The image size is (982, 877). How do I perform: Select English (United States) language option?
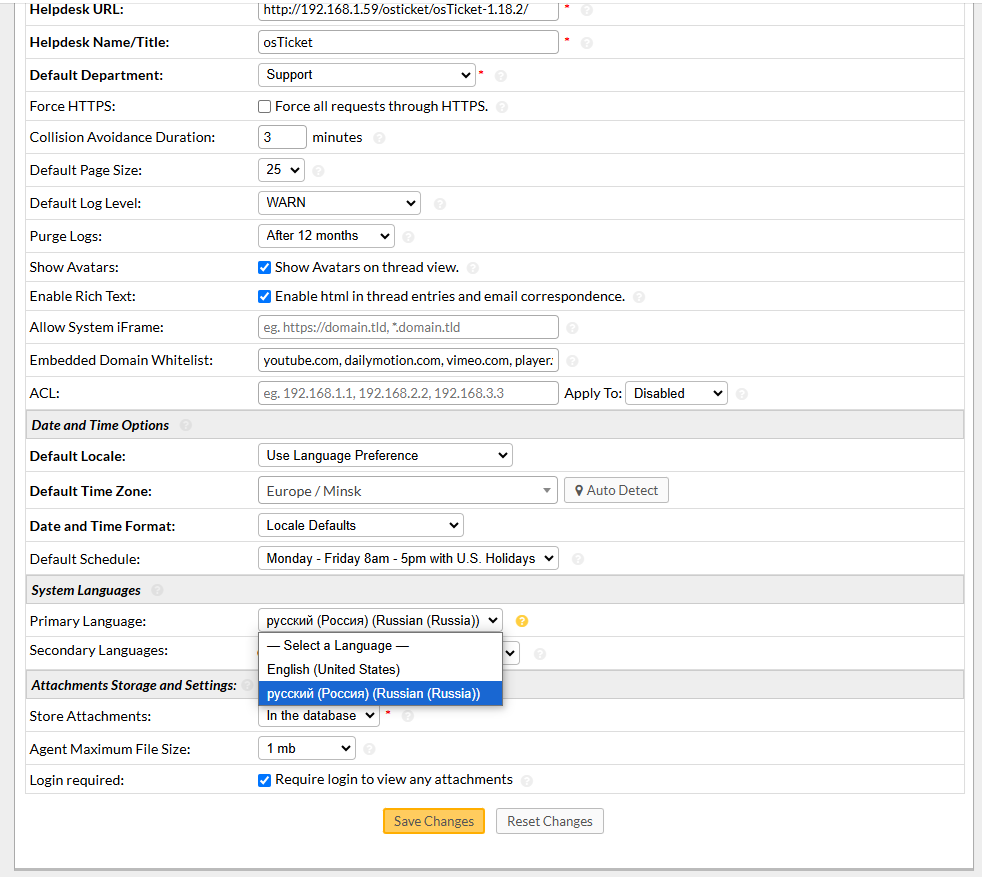click(x=380, y=670)
